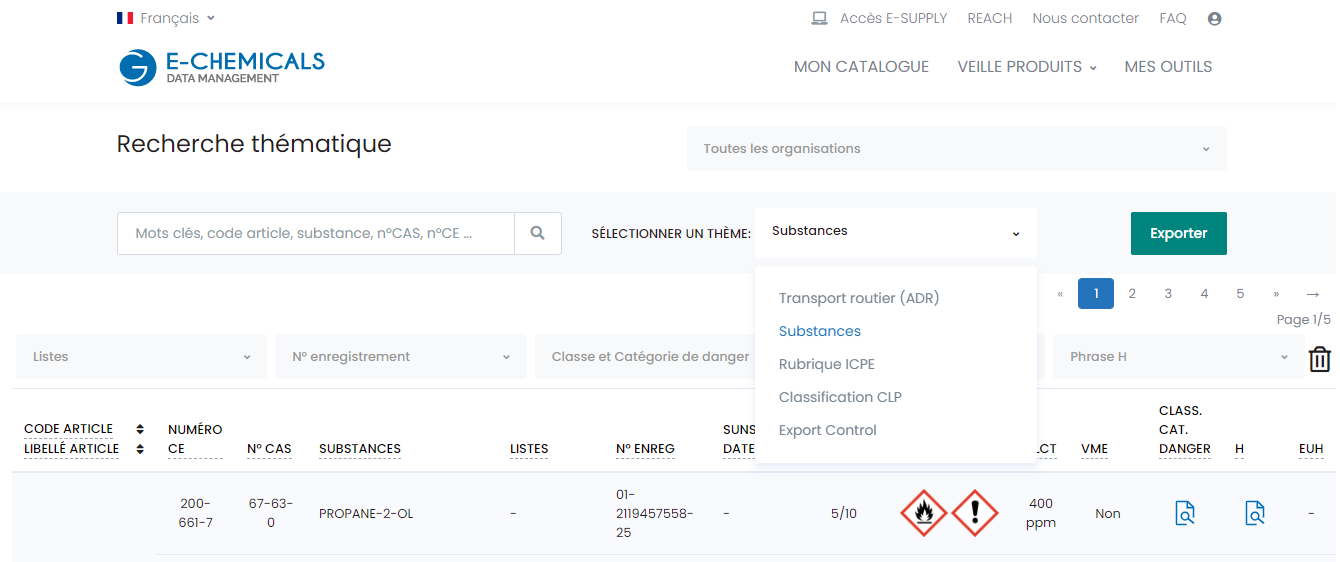Click the Exporter button
This screenshot has width=1340, height=562.
[x=1179, y=233]
